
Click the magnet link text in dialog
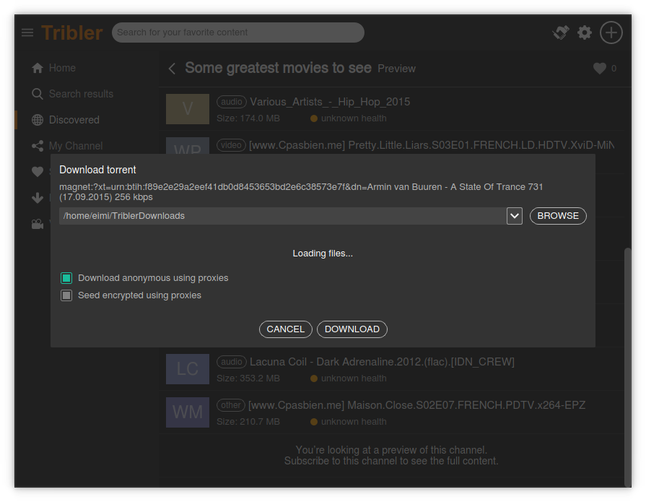pyautogui.click(x=301, y=192)
